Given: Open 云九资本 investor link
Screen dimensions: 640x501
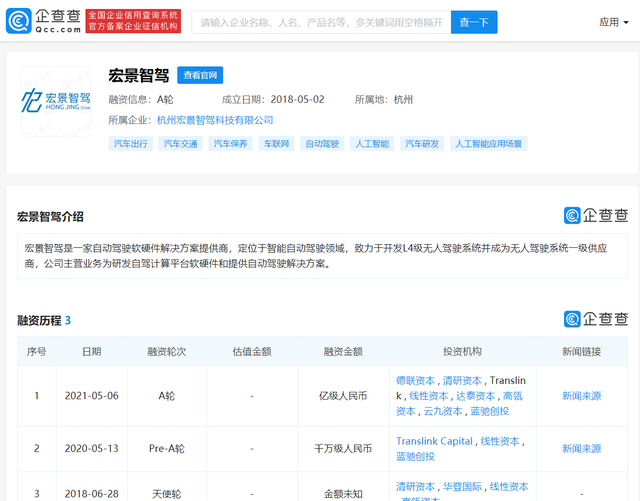Looking at the screenshot, I should click(443, 411).
